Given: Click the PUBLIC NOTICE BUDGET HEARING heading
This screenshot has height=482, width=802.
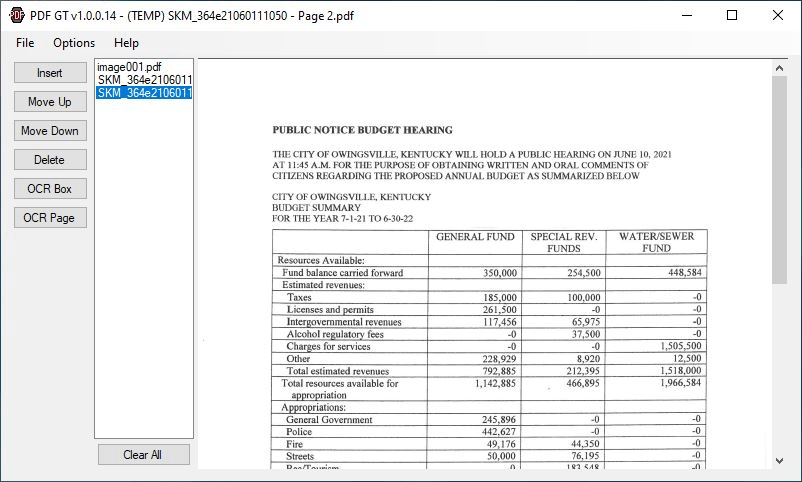Looking at the screenshot, I should pyautogui.click(x=362, y=130).
